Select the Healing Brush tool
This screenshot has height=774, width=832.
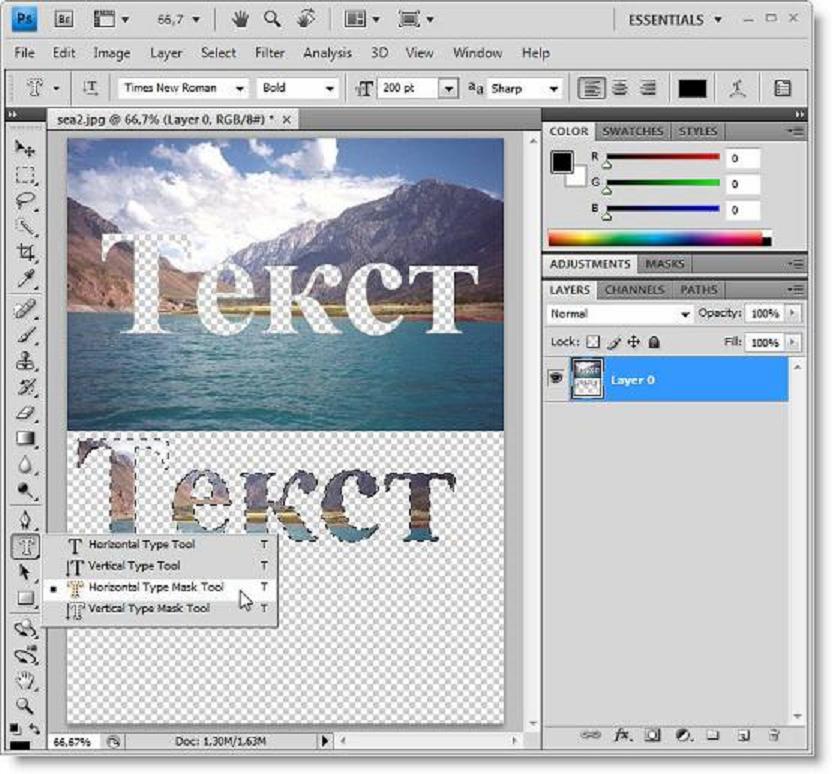point(24,309)
